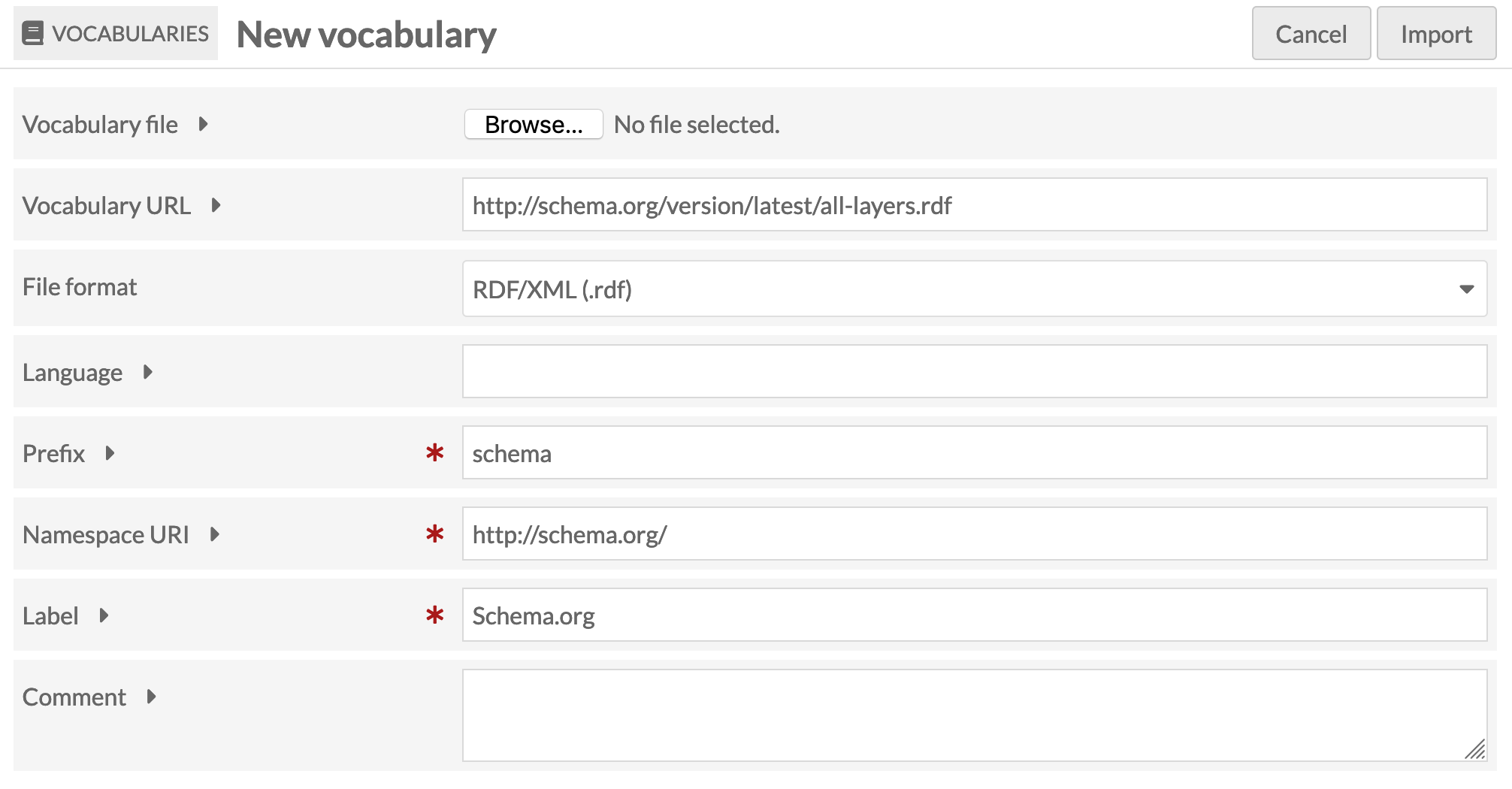Go back to the VOCABULARIES list
This screenshot has width=1512, height=789.
click(116, 34)
